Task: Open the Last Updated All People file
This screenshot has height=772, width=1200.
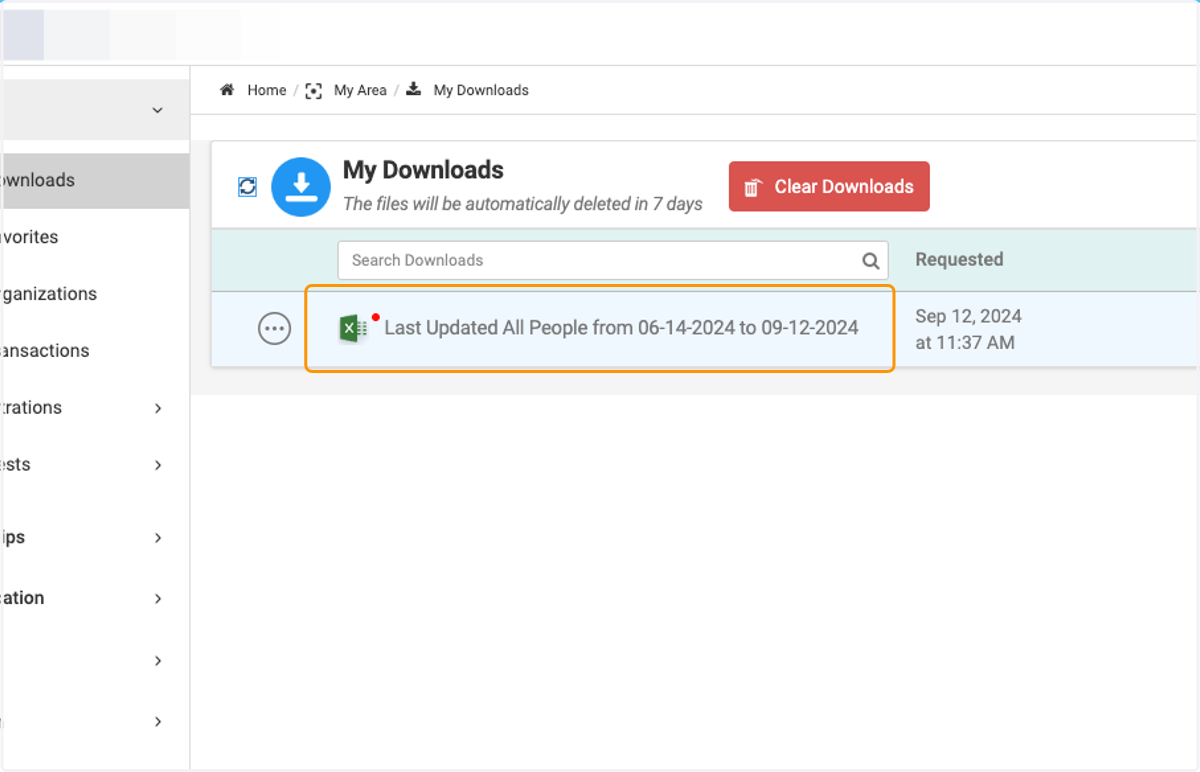Action: (x=621, y=327)
